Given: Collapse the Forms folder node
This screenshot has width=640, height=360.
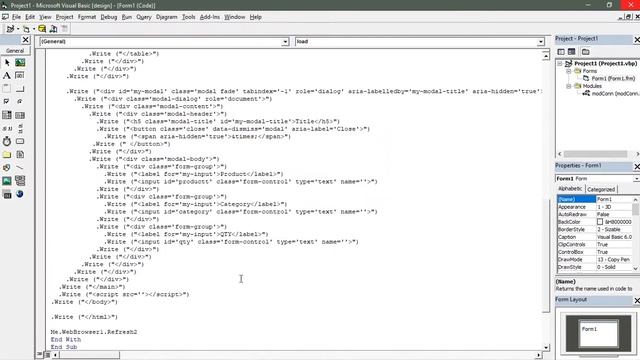Looking at the screenshot, I should (569, 71).
